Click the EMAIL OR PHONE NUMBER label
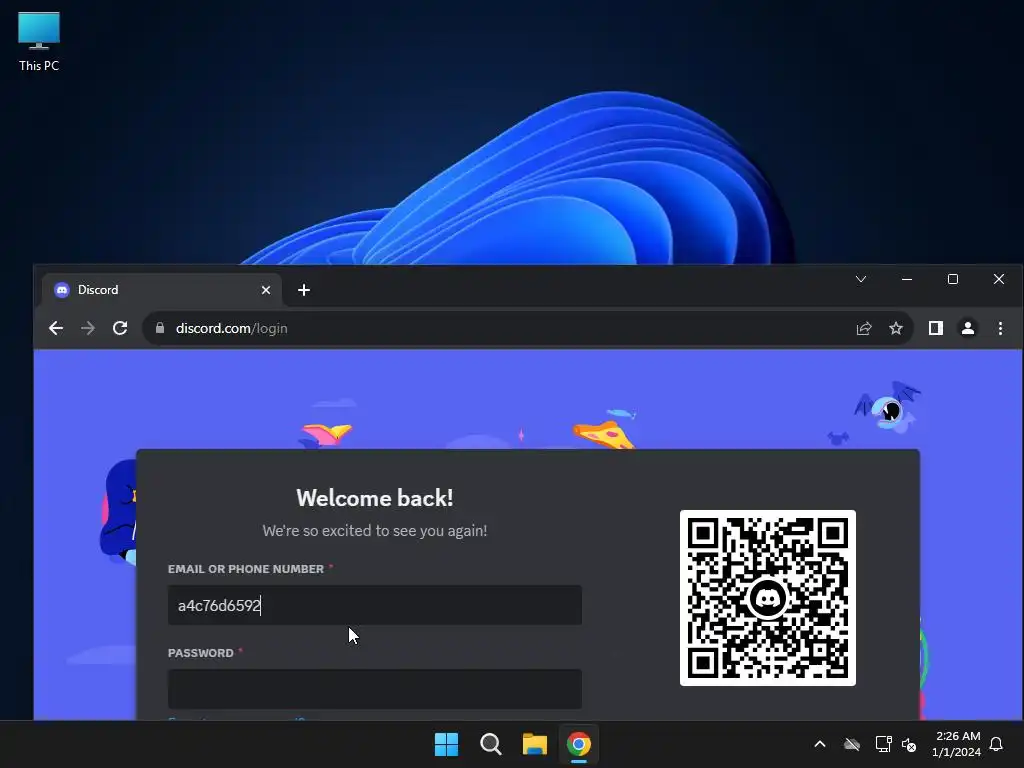This screenshot has width=1024, height=768. (x=246, y=569)
